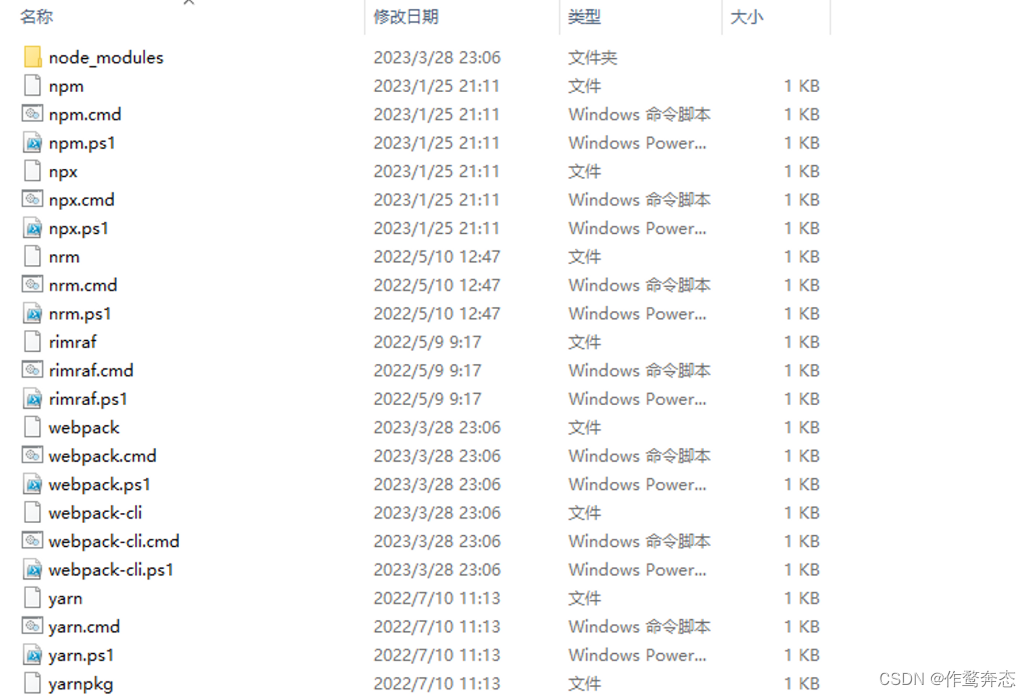This screenshot has height=697, width=1031.
Task: Select the yarn.cmd file name
Action: [84, 627]
